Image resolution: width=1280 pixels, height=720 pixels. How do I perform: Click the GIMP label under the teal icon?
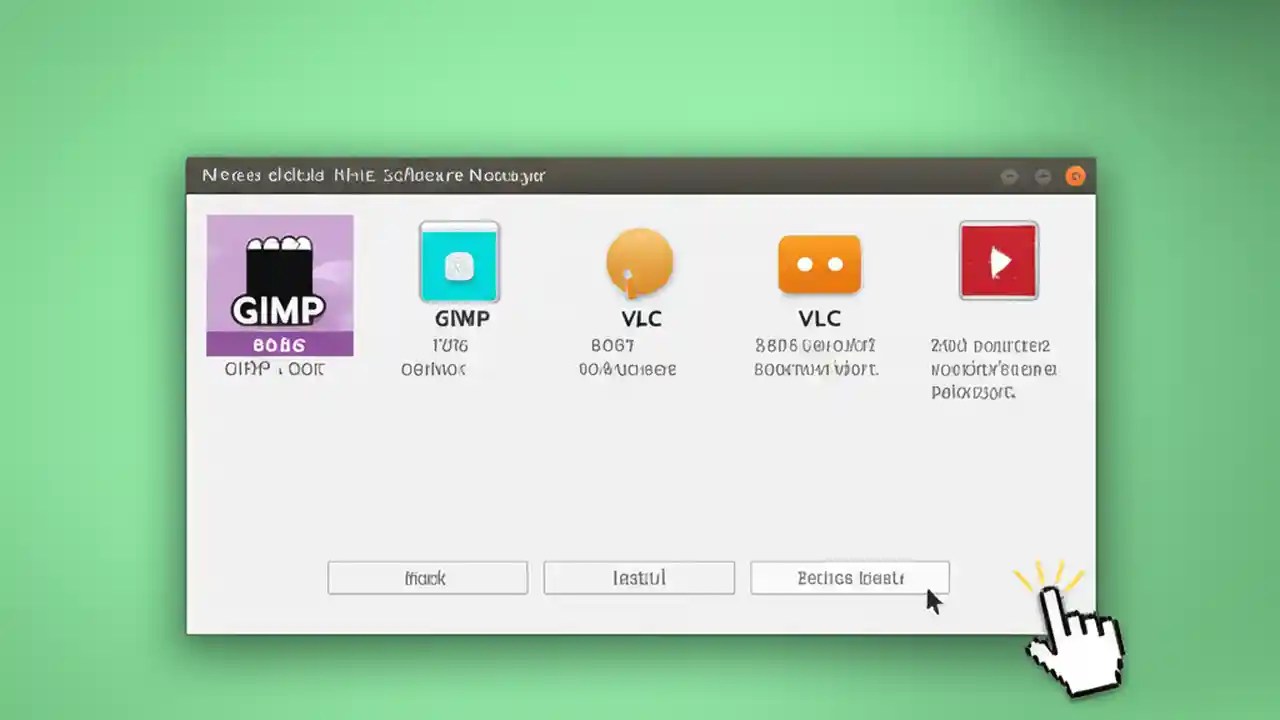click(x=461, y=318)
